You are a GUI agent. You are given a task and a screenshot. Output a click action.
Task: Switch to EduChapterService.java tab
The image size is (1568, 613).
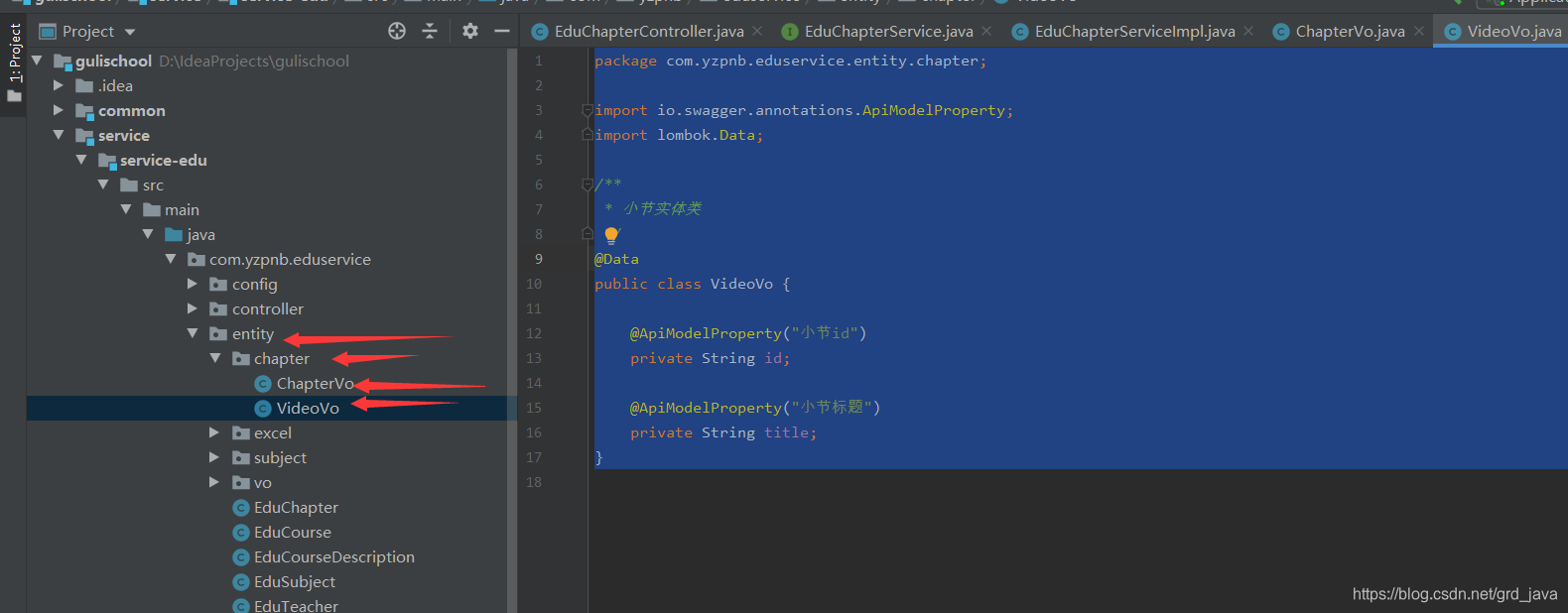(888, 31)
